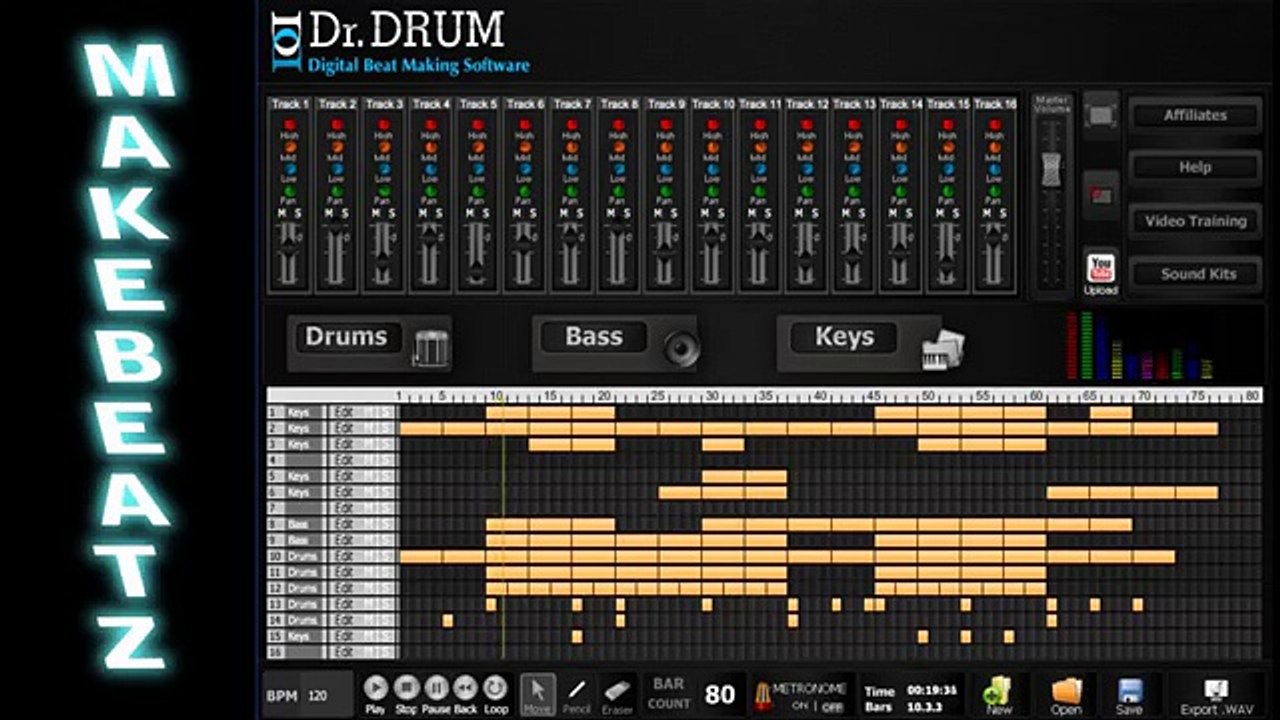Click Edit on empty row 16

point(344,652)
